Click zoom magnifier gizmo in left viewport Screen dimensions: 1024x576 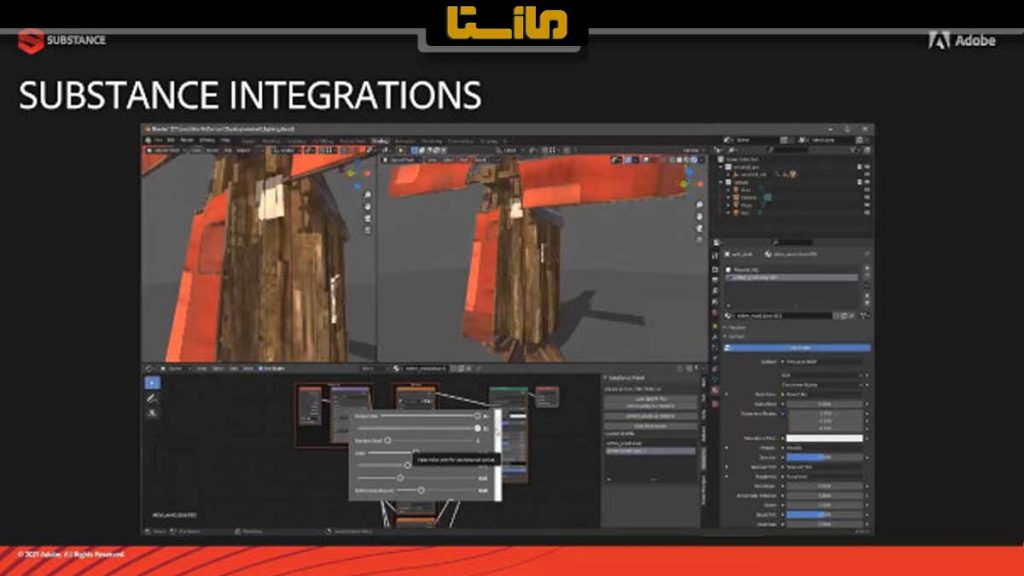(368, 195)
